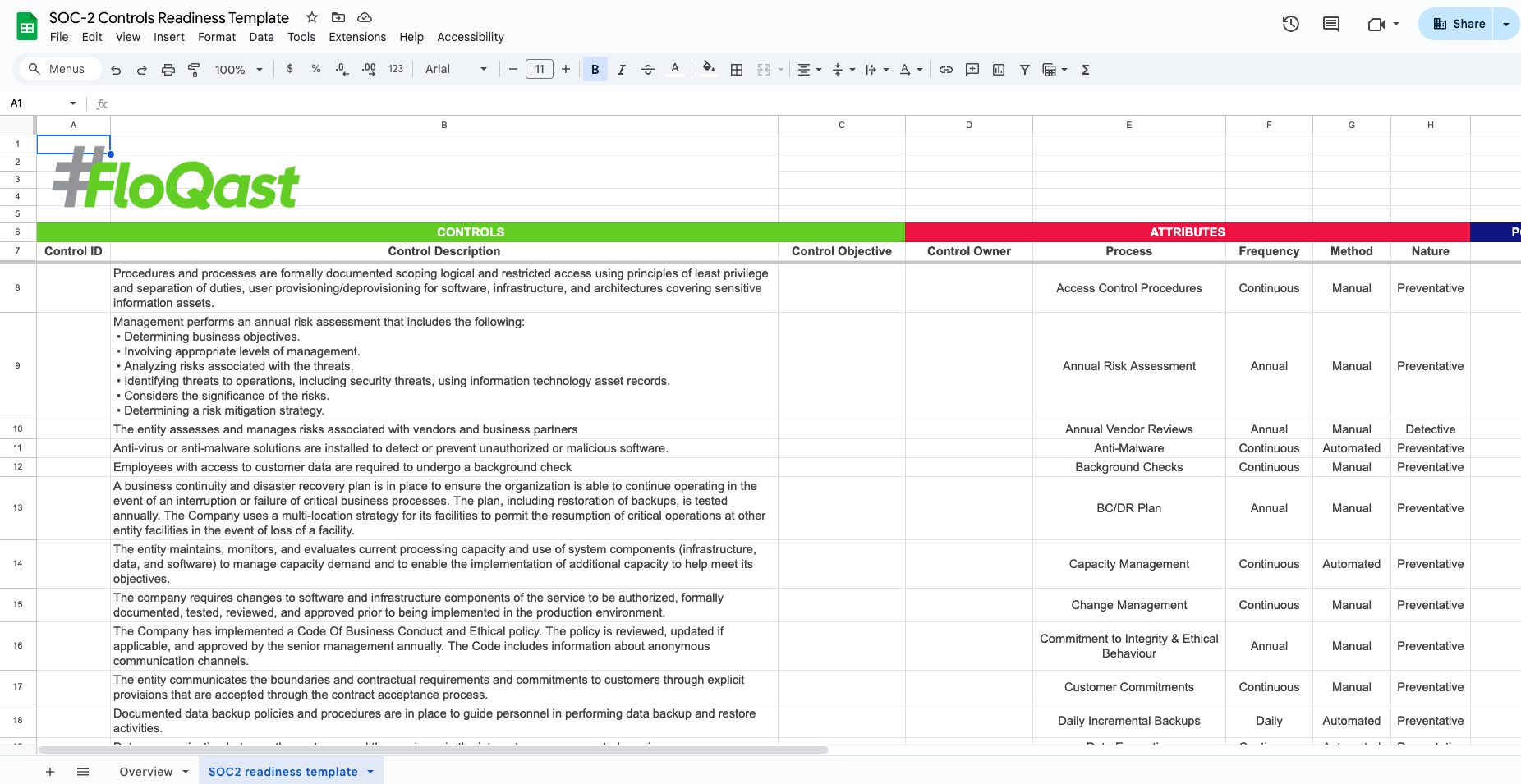Open the borders menu
Screen dimensions: 1521x784
(736, 69)
